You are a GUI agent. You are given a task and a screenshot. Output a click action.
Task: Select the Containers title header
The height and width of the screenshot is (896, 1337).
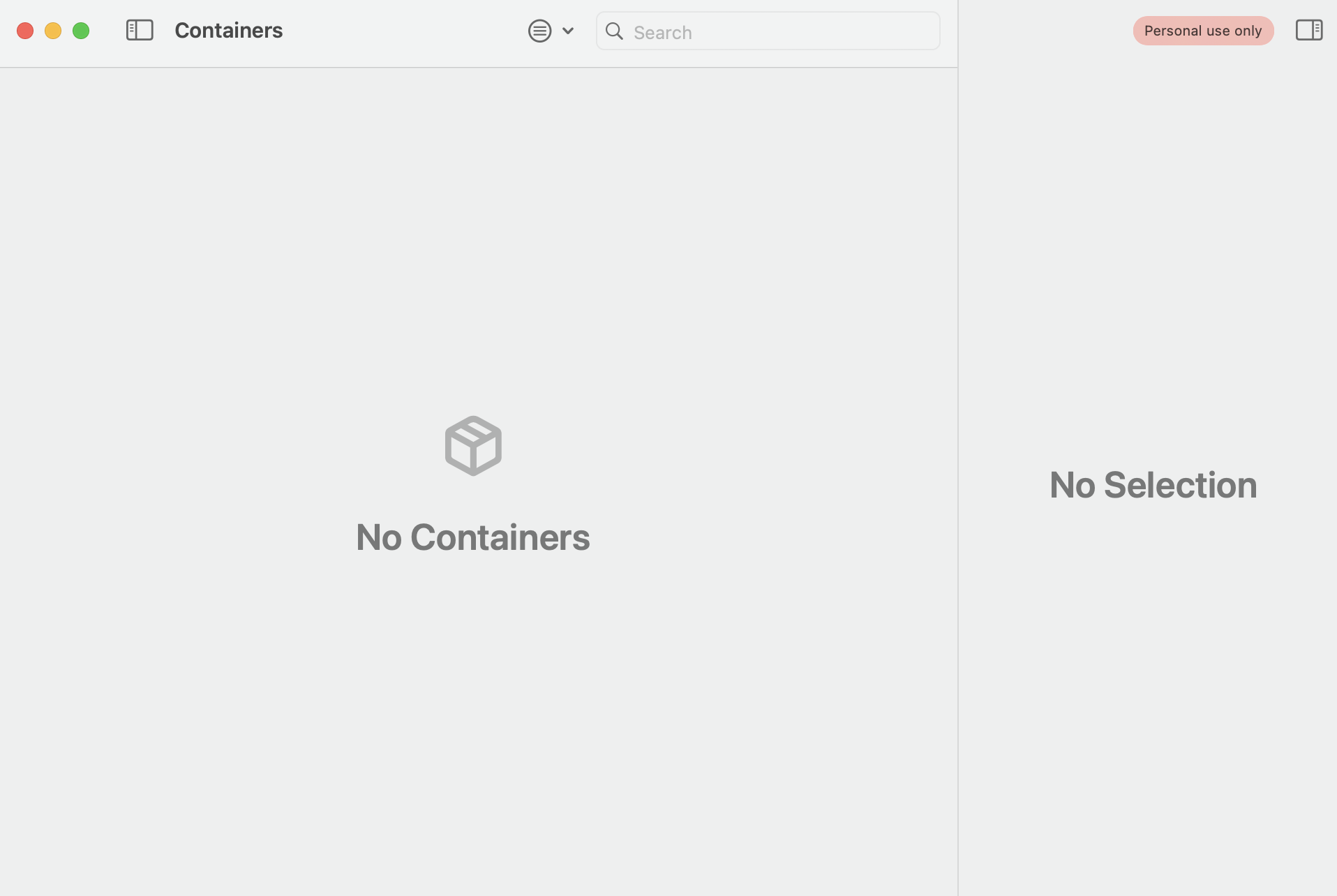[228, 30]
